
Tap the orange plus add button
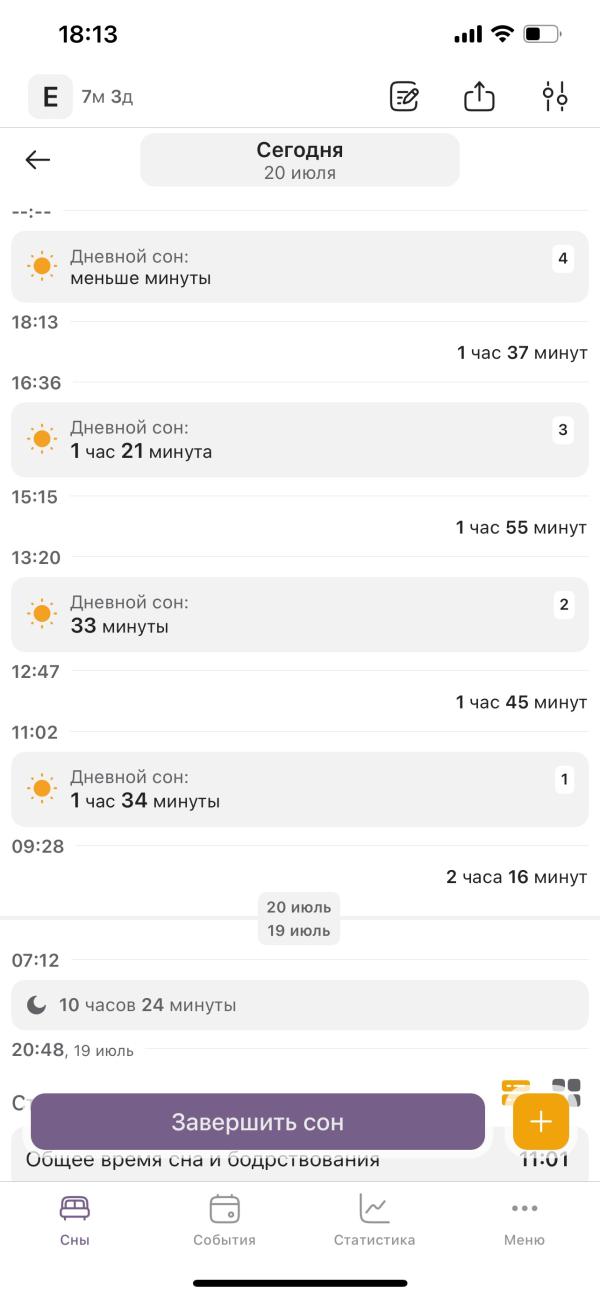(541, 1121)
